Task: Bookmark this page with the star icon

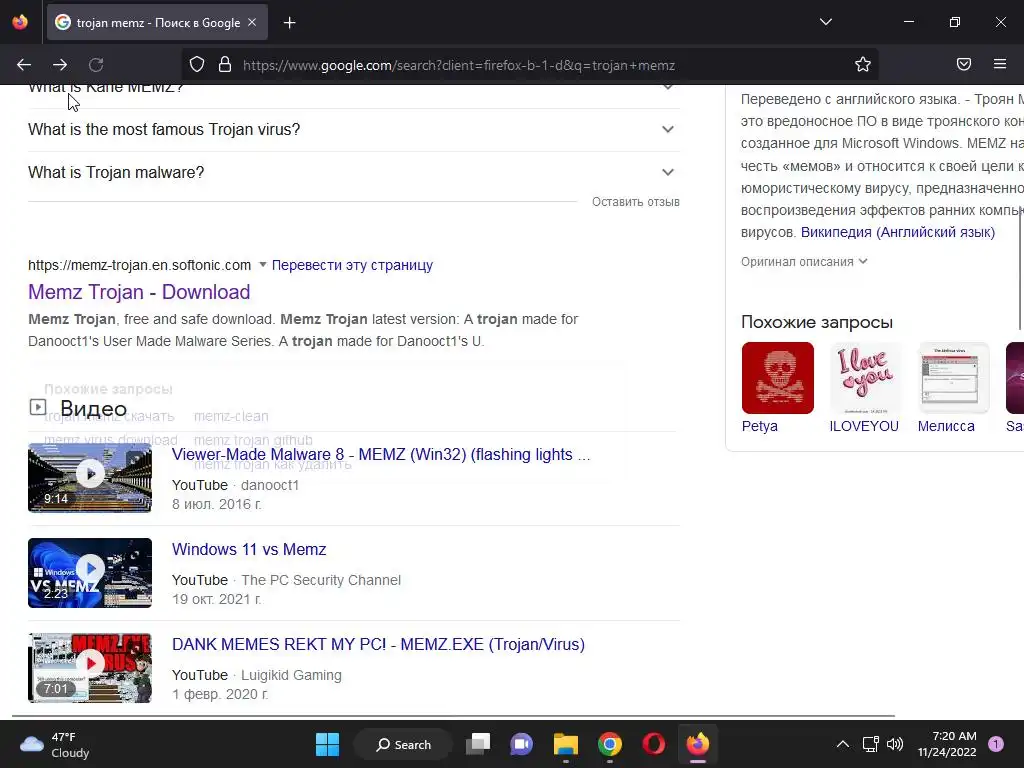Action: pos(863,65)
